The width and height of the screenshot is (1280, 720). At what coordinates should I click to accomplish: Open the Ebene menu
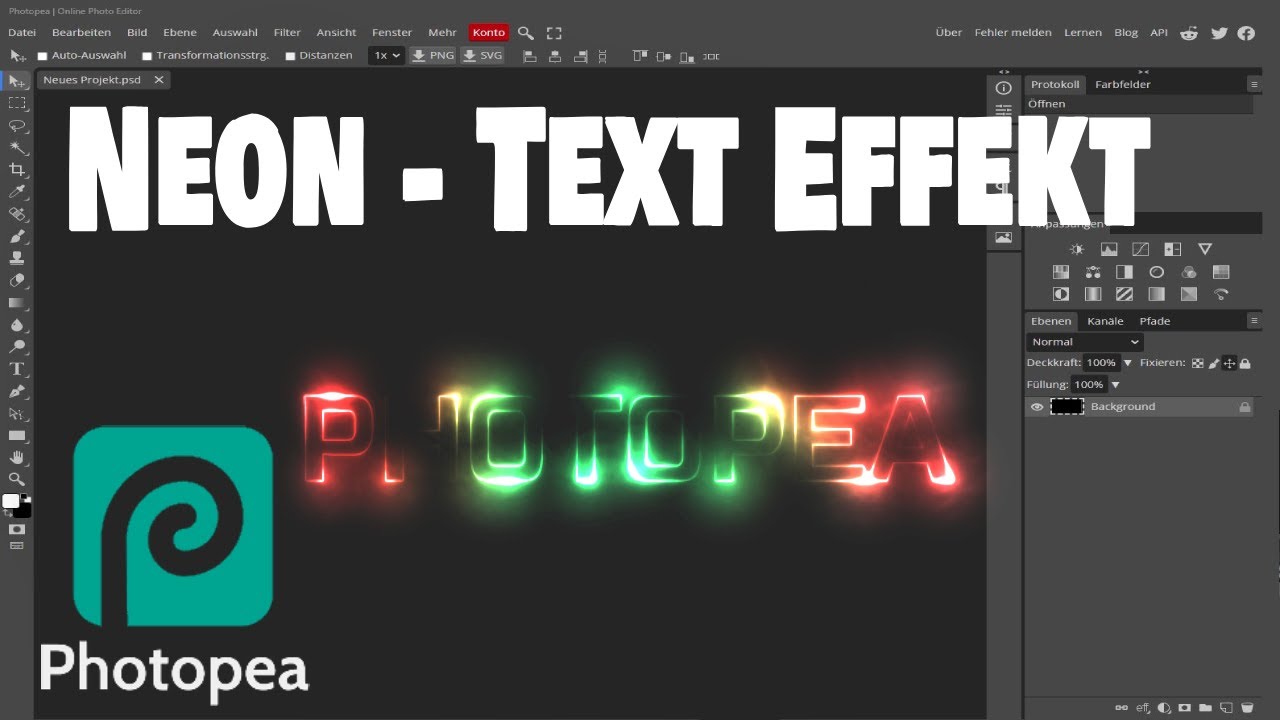point(180,33)
